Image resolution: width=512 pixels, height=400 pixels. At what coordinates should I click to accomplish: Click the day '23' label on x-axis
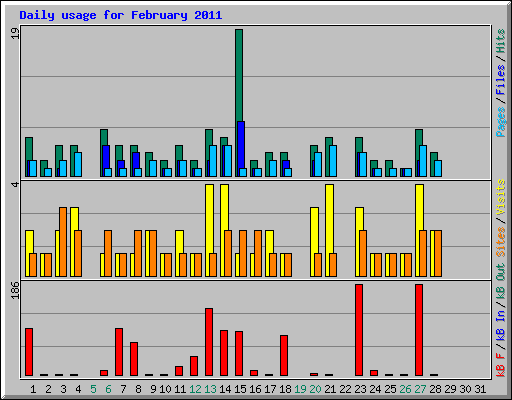[x=360, y=389]
